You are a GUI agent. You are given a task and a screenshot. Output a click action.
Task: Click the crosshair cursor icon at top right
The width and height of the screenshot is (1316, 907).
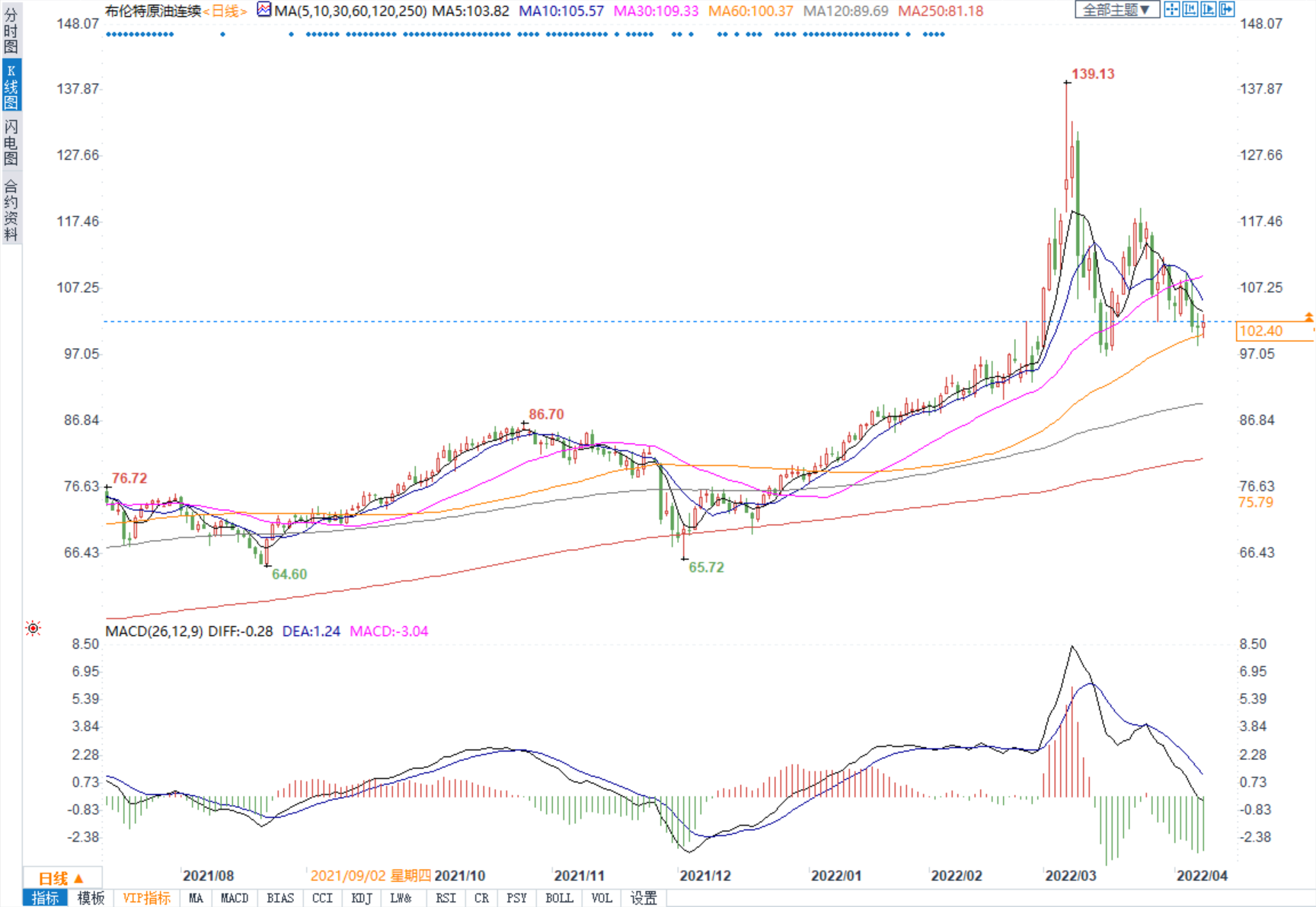click(x=1171, y=10)
